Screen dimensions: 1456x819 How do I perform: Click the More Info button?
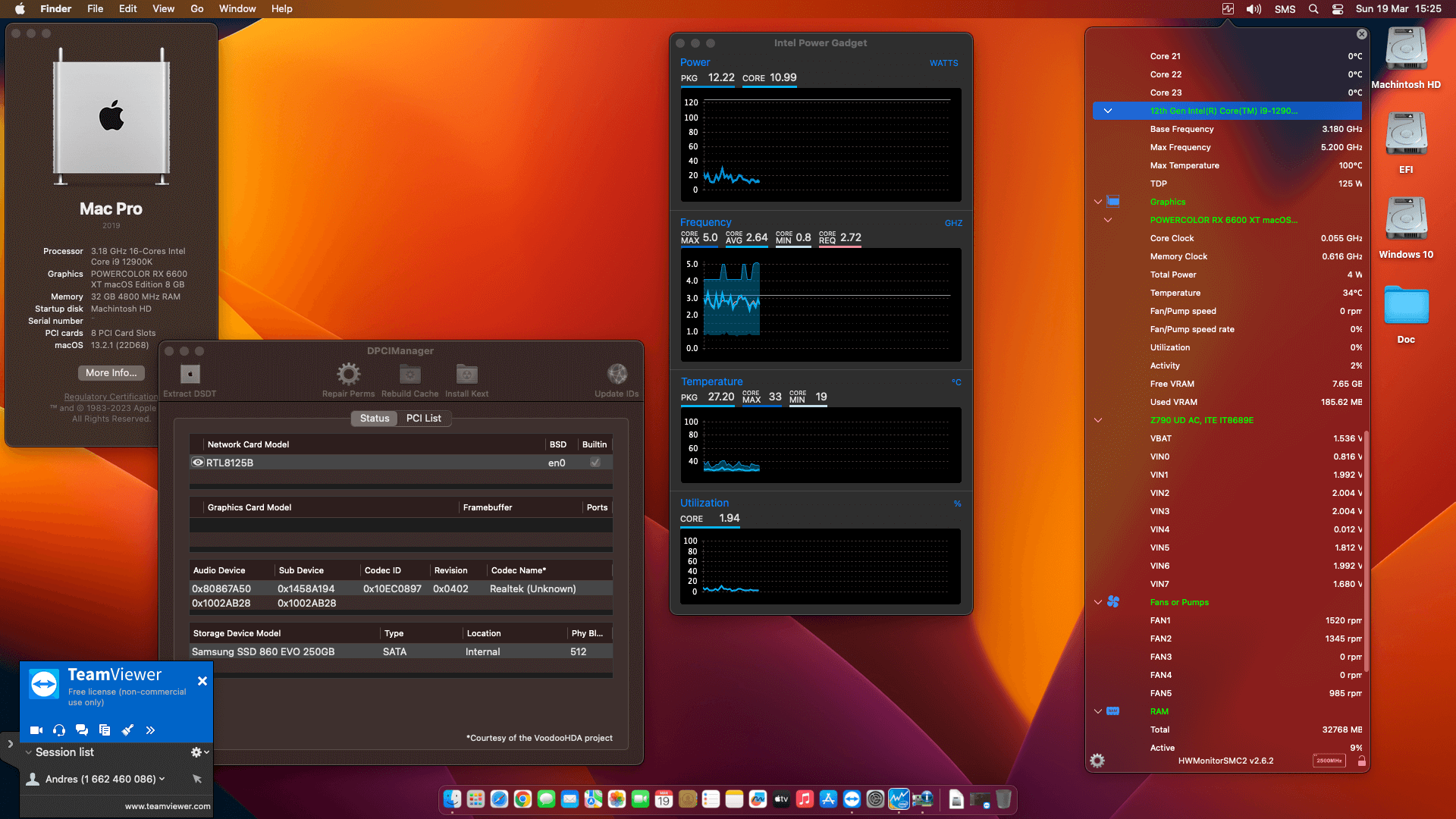pyautogui.click(x=111, y=372)
